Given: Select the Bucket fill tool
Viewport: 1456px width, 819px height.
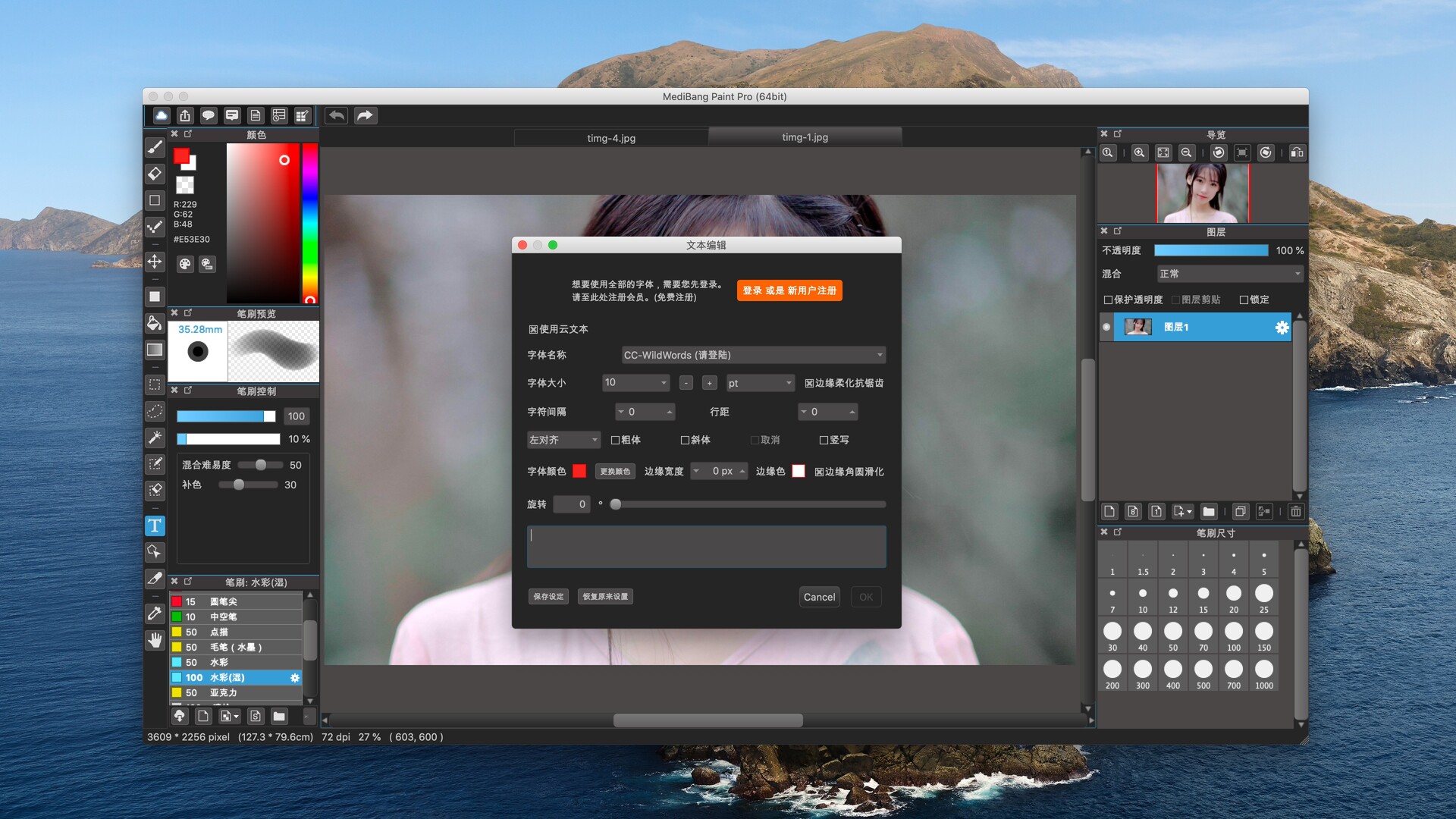Looking at the screenshot, I should (155, 323).
